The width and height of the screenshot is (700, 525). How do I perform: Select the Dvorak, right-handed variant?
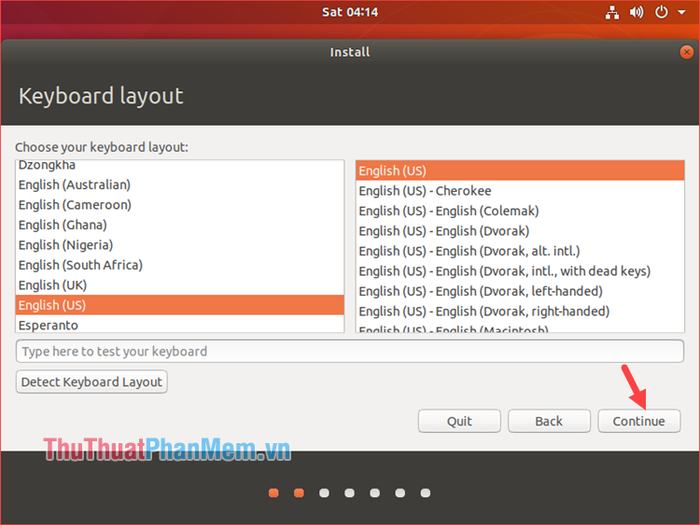[520, 312]
